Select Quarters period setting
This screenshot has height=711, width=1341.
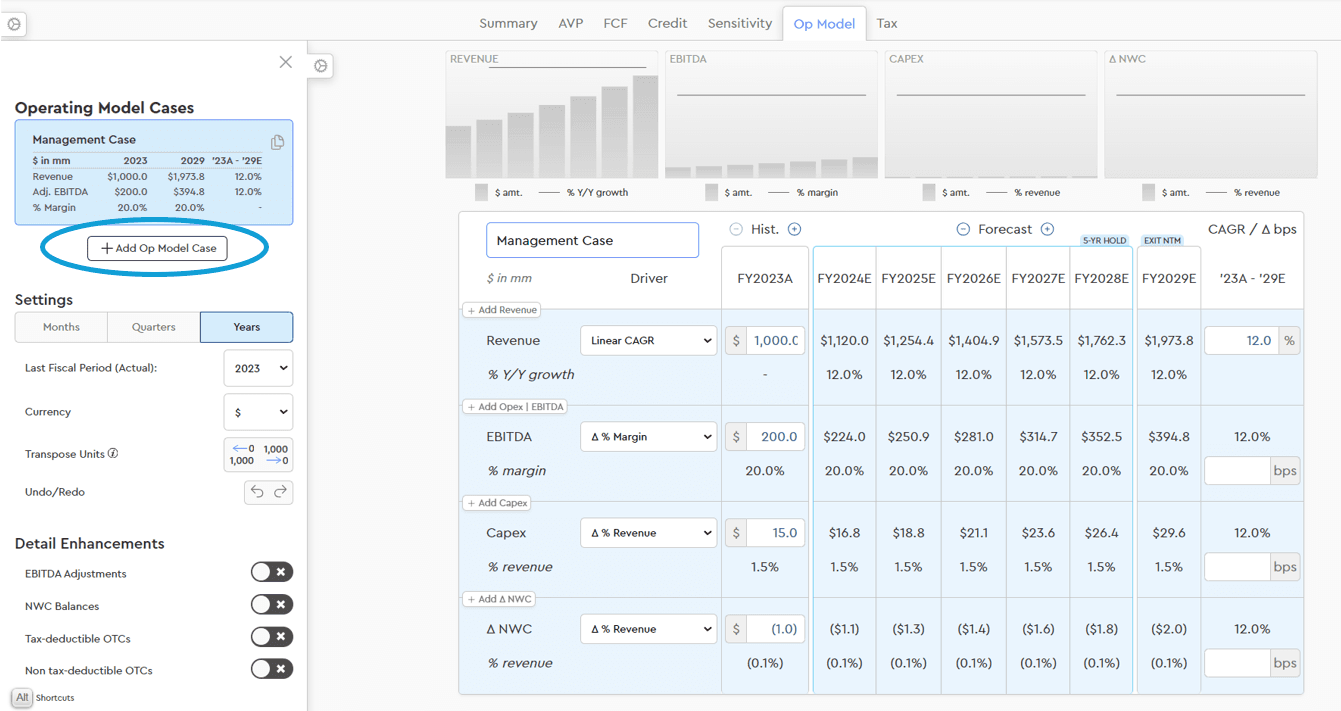(153, 327)
